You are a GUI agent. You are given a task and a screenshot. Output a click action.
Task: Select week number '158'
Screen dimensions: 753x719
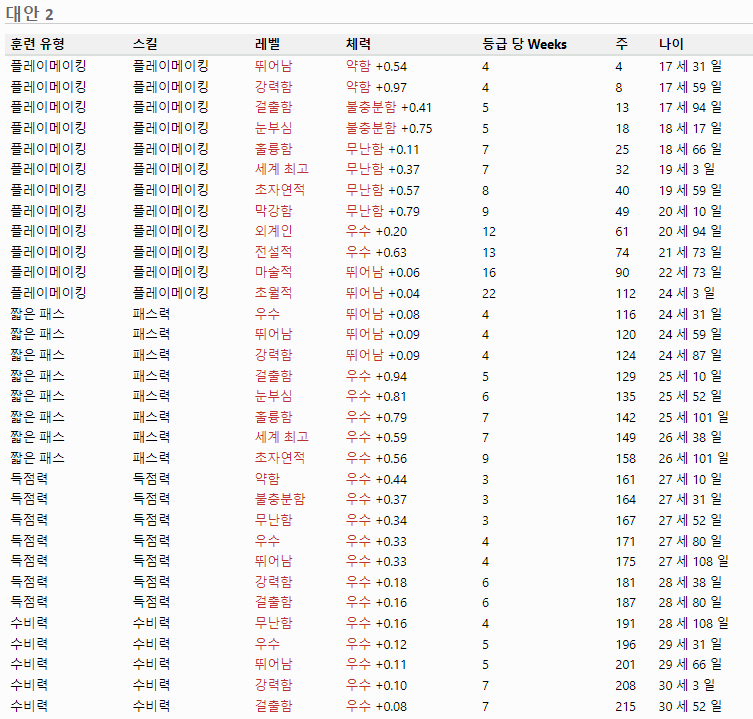click(x=626, y=459)
